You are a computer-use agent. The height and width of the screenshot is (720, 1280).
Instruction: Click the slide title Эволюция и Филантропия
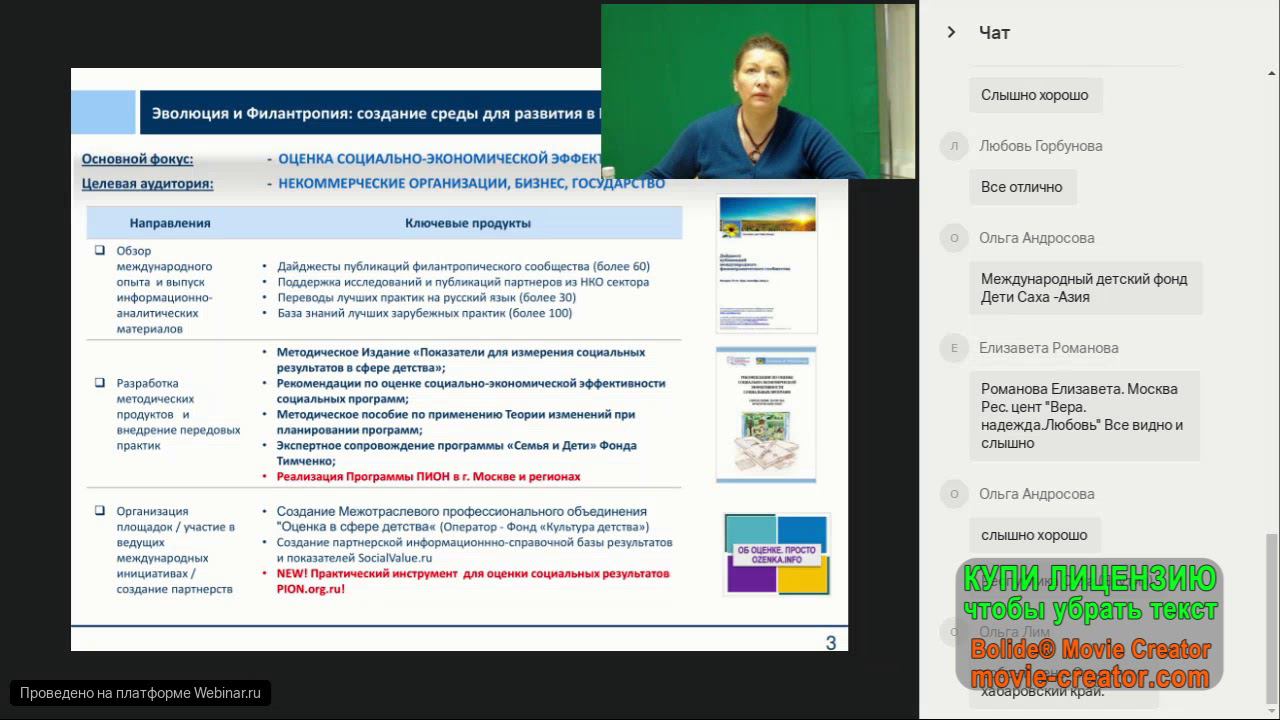(x=375, y=113)
